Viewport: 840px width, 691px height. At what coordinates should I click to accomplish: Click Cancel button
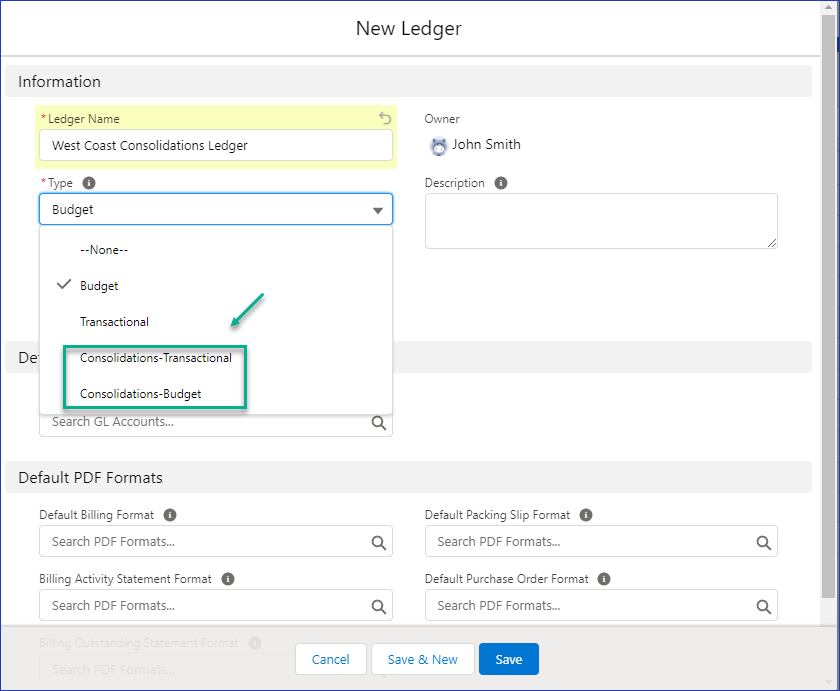(x=331, y=659)
